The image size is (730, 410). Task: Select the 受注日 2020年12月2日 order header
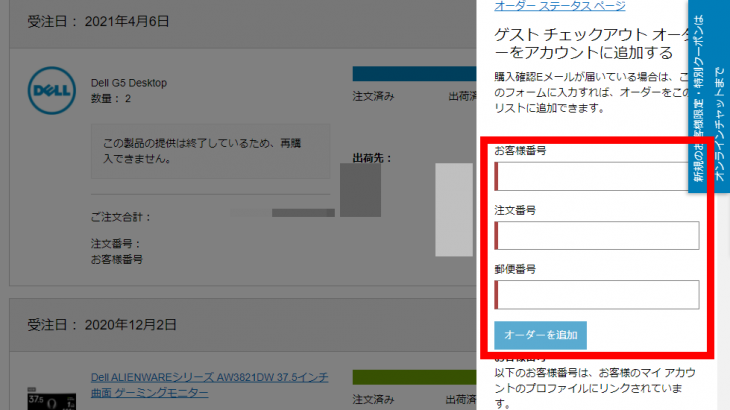(x=103, y=324)
